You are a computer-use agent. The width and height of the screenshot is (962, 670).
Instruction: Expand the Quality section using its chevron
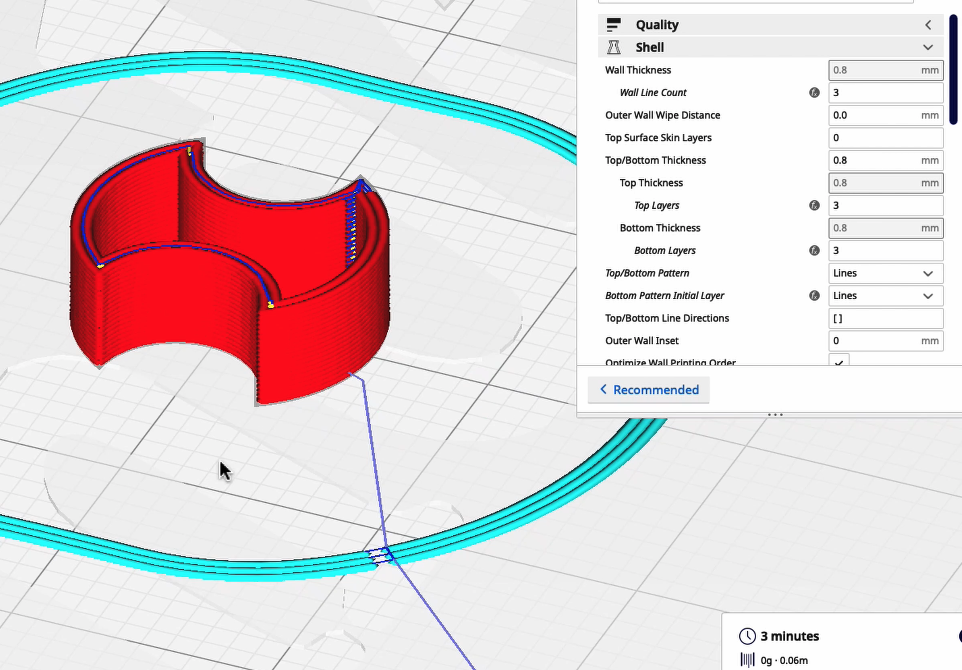click(x=928, y=25)
